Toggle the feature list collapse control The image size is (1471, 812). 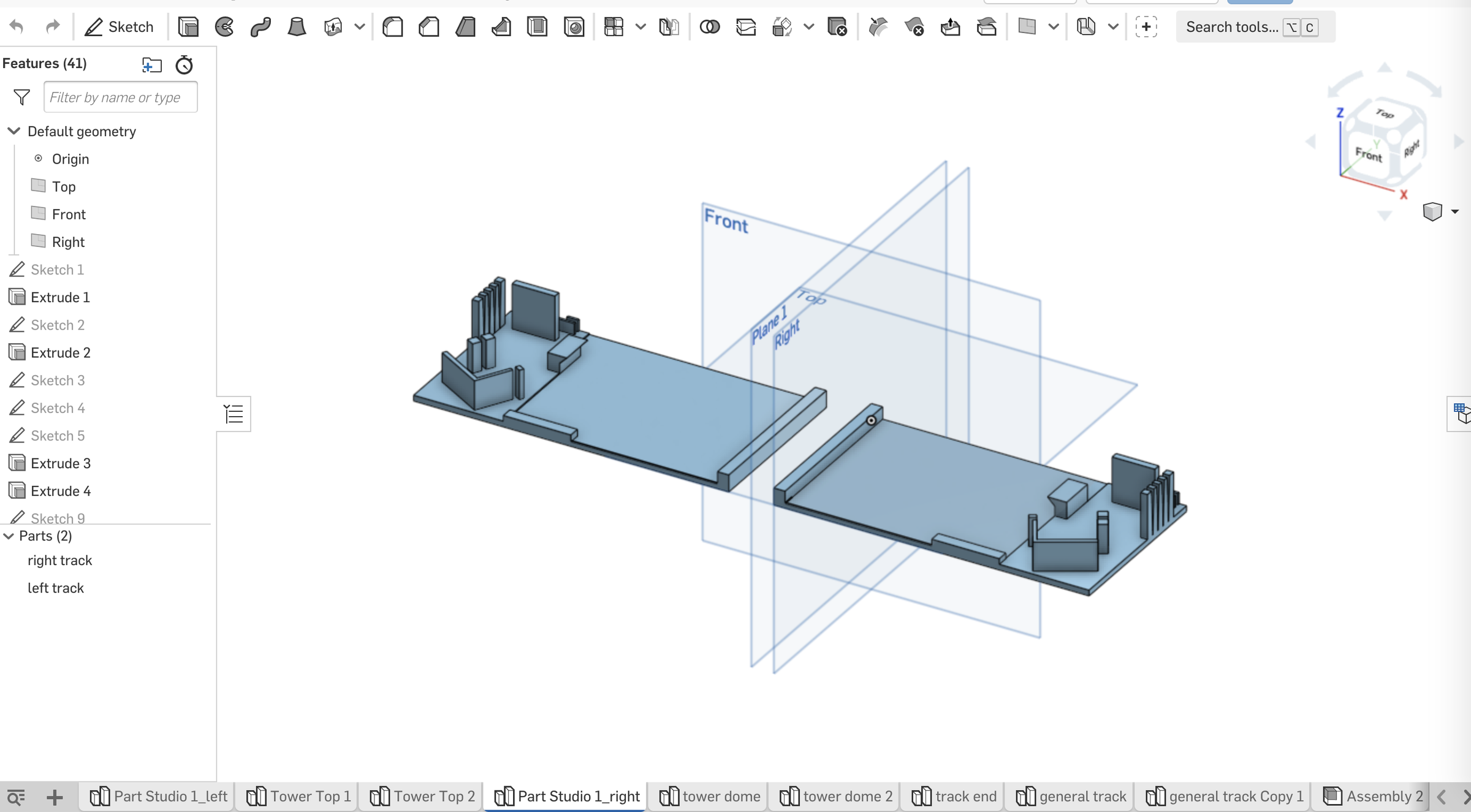click(x=234, y=414)
